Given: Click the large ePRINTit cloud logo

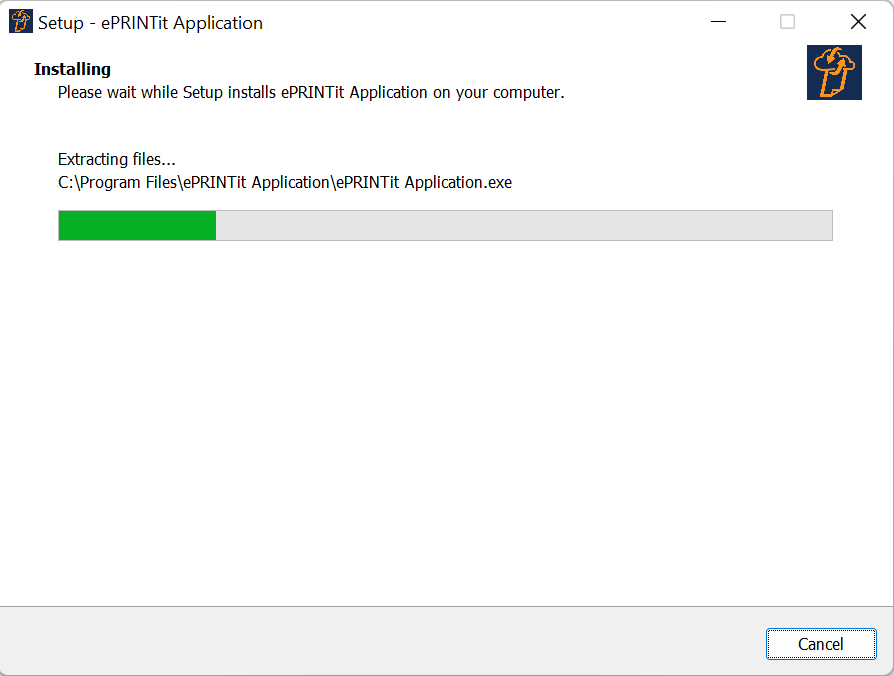Looking at the screenshot, I should tap(834, 72).
